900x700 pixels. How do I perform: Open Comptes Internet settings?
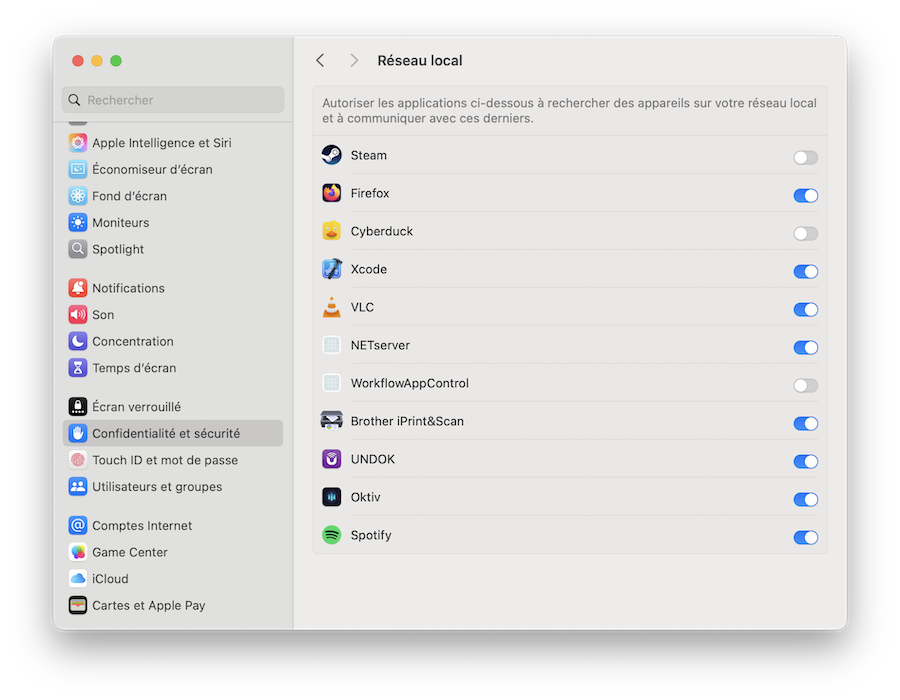click(173, 526)
